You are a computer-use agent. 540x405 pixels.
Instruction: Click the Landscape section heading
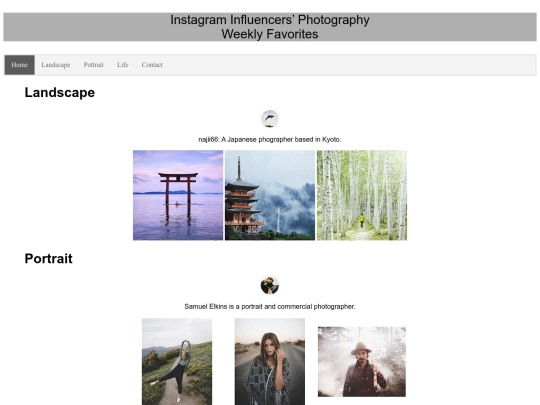point(60,92)
